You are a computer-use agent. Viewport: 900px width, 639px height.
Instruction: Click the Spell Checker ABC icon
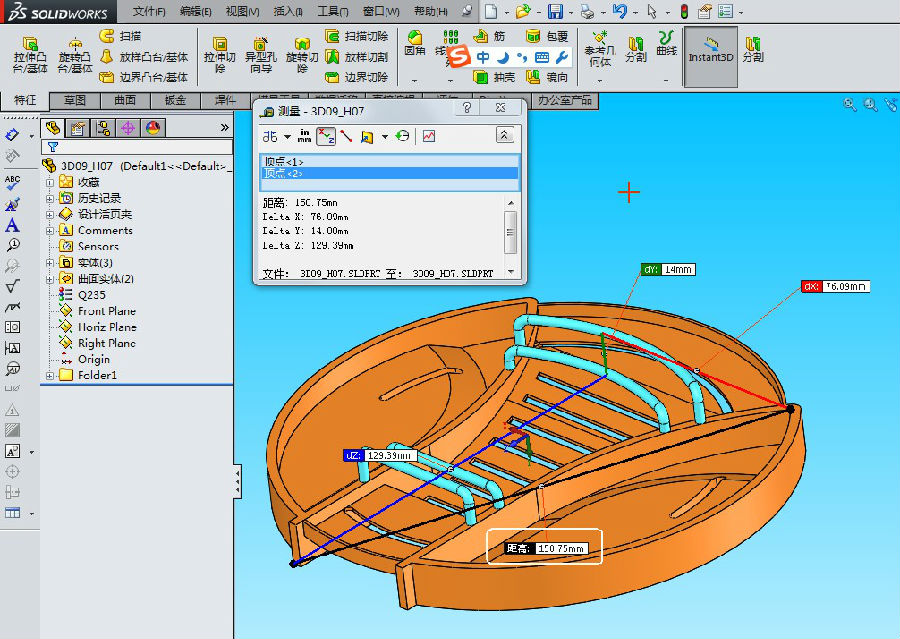pyautogui.click(x=13, y=183)
